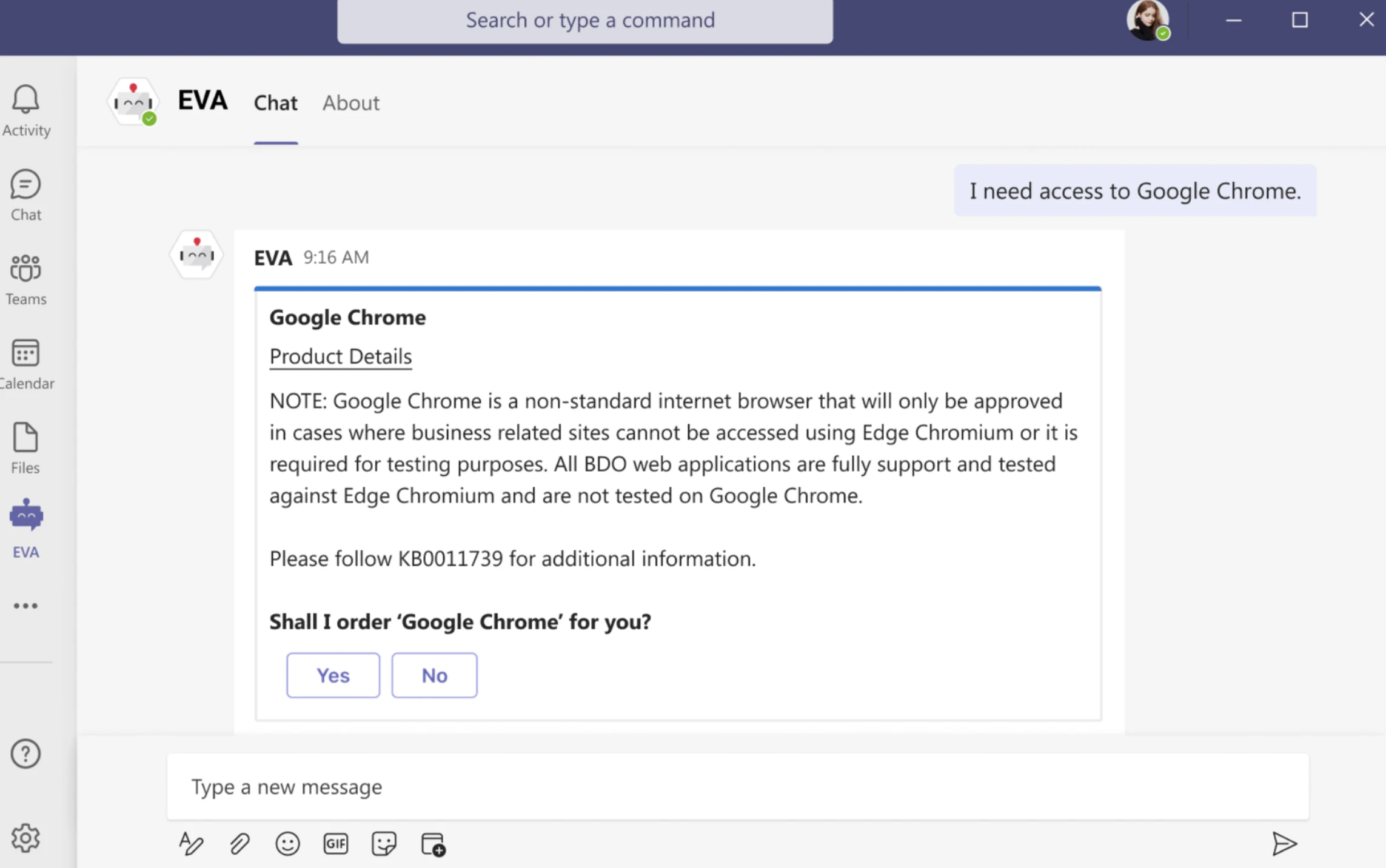Switch to the Chat tab
This screenshot has width=1386, height=868.
(275, 102)
